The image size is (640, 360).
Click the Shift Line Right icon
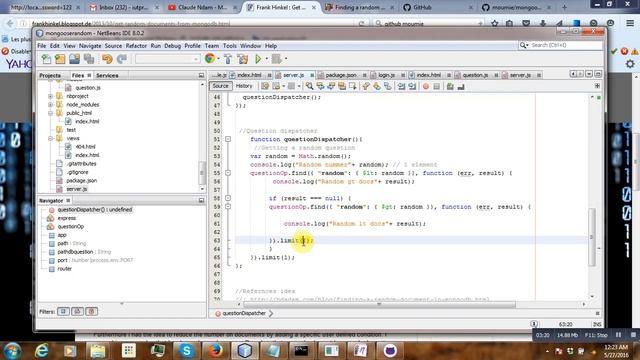[x=412, y=86]
